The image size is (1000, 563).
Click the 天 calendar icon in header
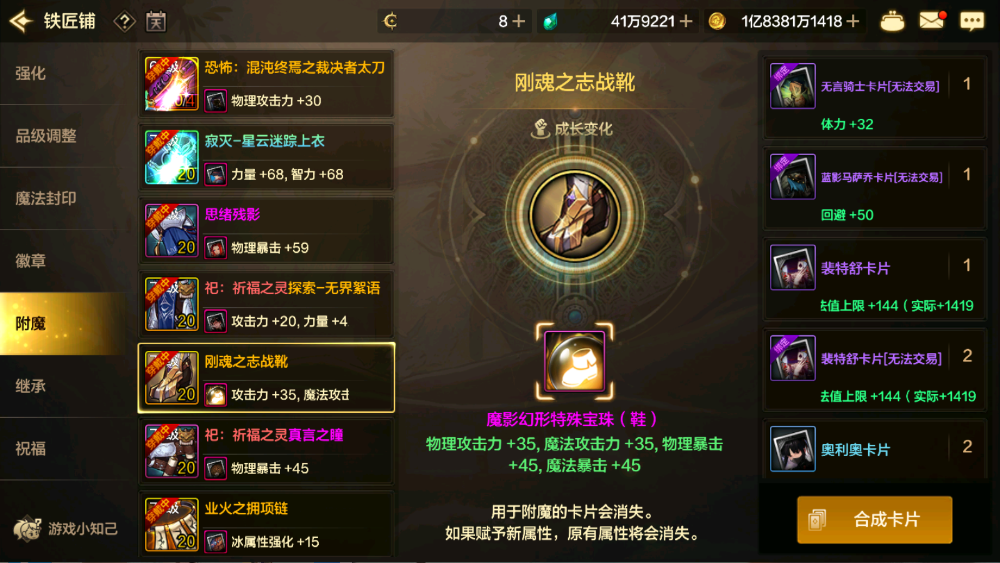[156, 22]
